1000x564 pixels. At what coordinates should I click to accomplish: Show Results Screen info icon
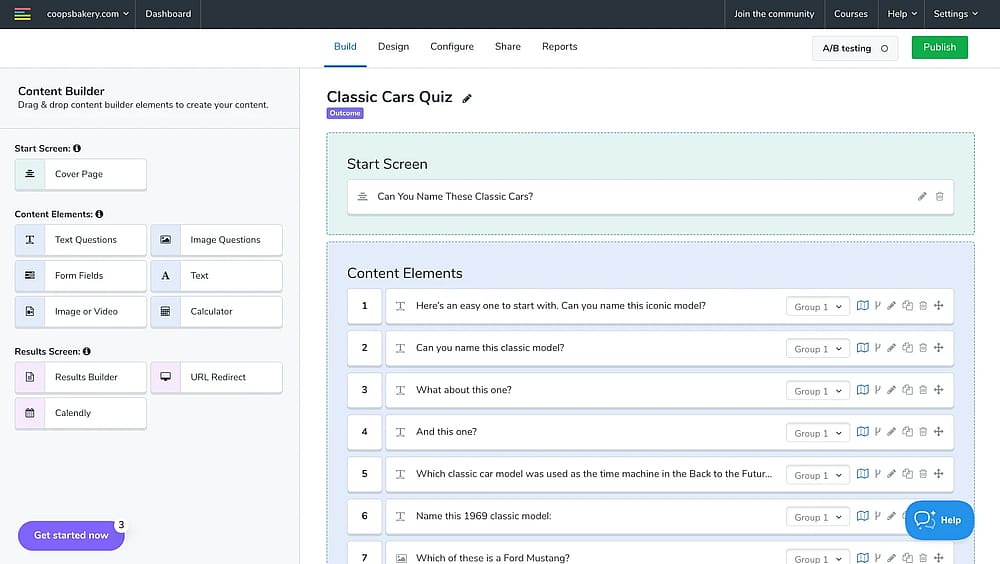click(87, 352)
